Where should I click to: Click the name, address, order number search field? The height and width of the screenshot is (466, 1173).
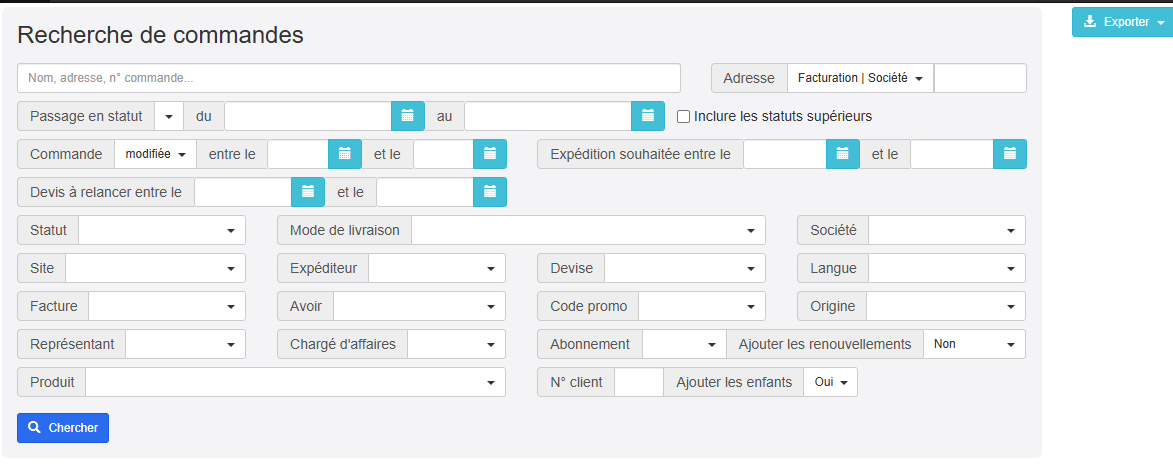tap(348, 78)
